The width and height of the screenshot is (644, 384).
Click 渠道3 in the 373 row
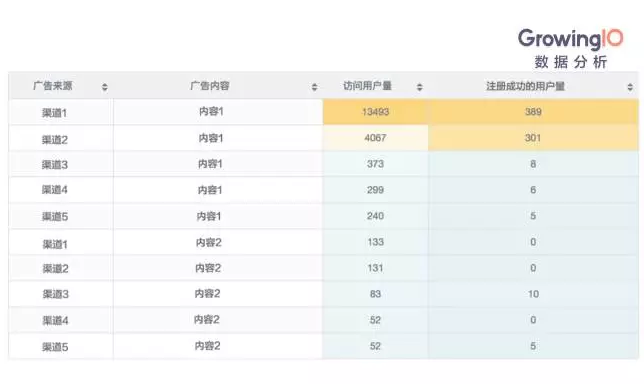pyautogui.click(x=55, y=165)
